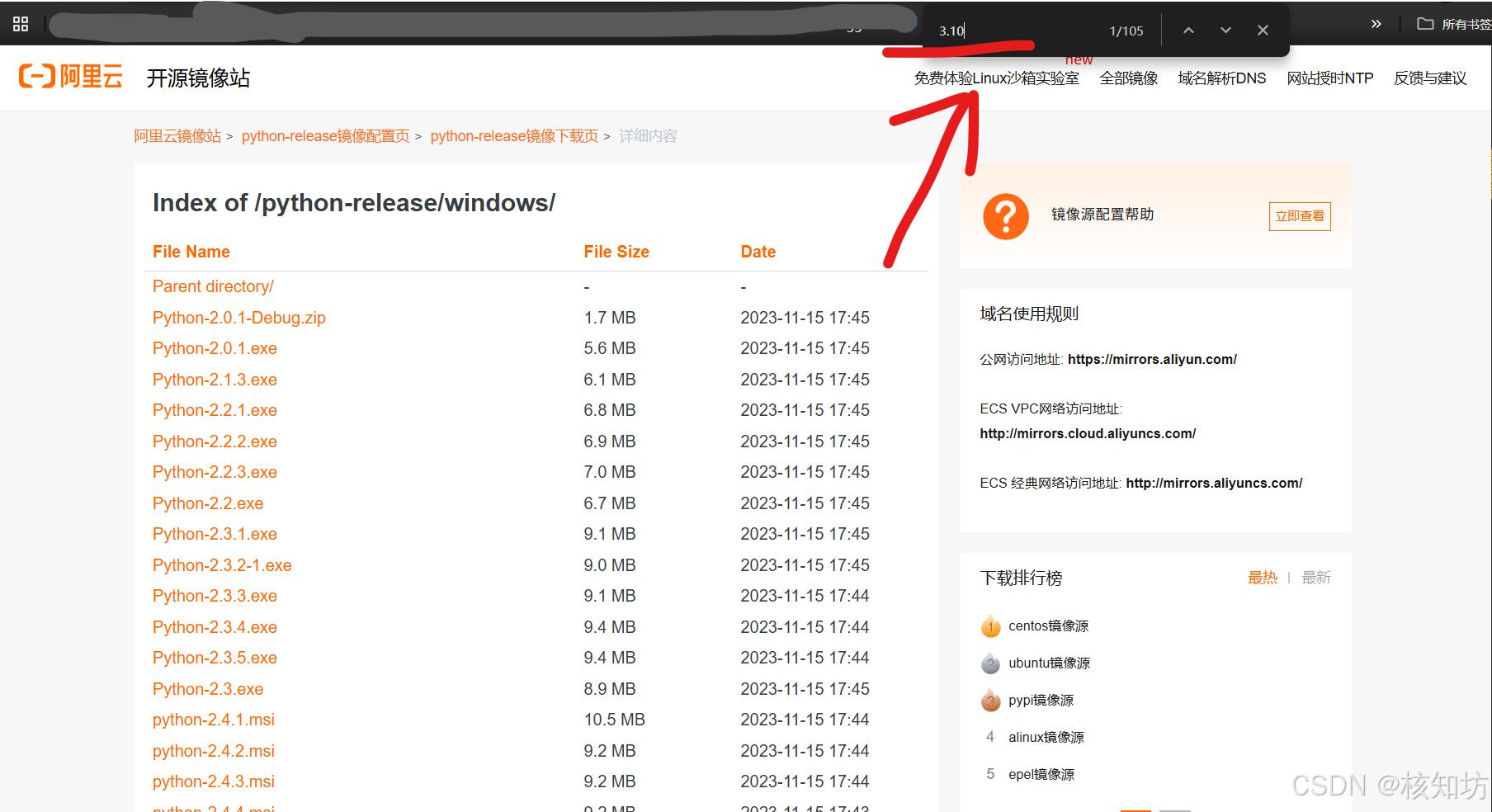Image resolution: width=1492 pixels, height=812 pixels.
Task: Click the orange question mark help icon
Action: [x=1005, y=216]
